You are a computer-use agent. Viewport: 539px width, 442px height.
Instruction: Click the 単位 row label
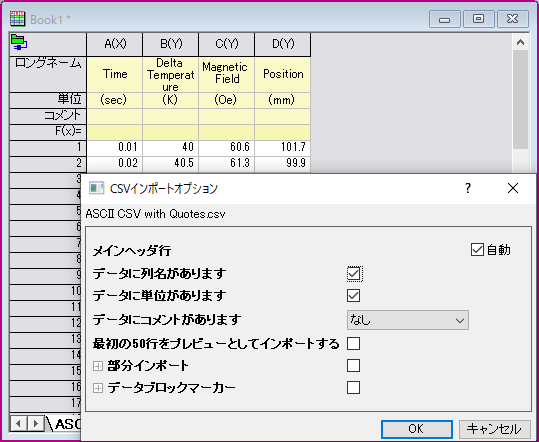click(x=48, y=100)
